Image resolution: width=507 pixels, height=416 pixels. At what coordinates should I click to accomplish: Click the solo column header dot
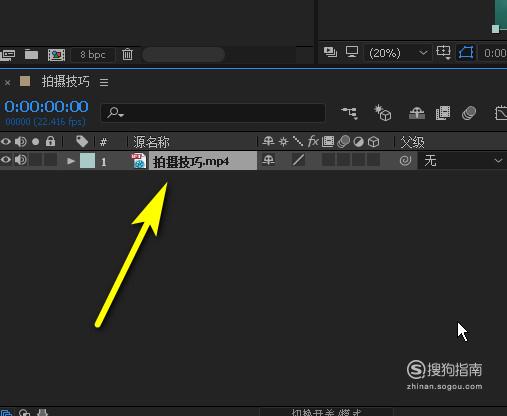[35, 142]
